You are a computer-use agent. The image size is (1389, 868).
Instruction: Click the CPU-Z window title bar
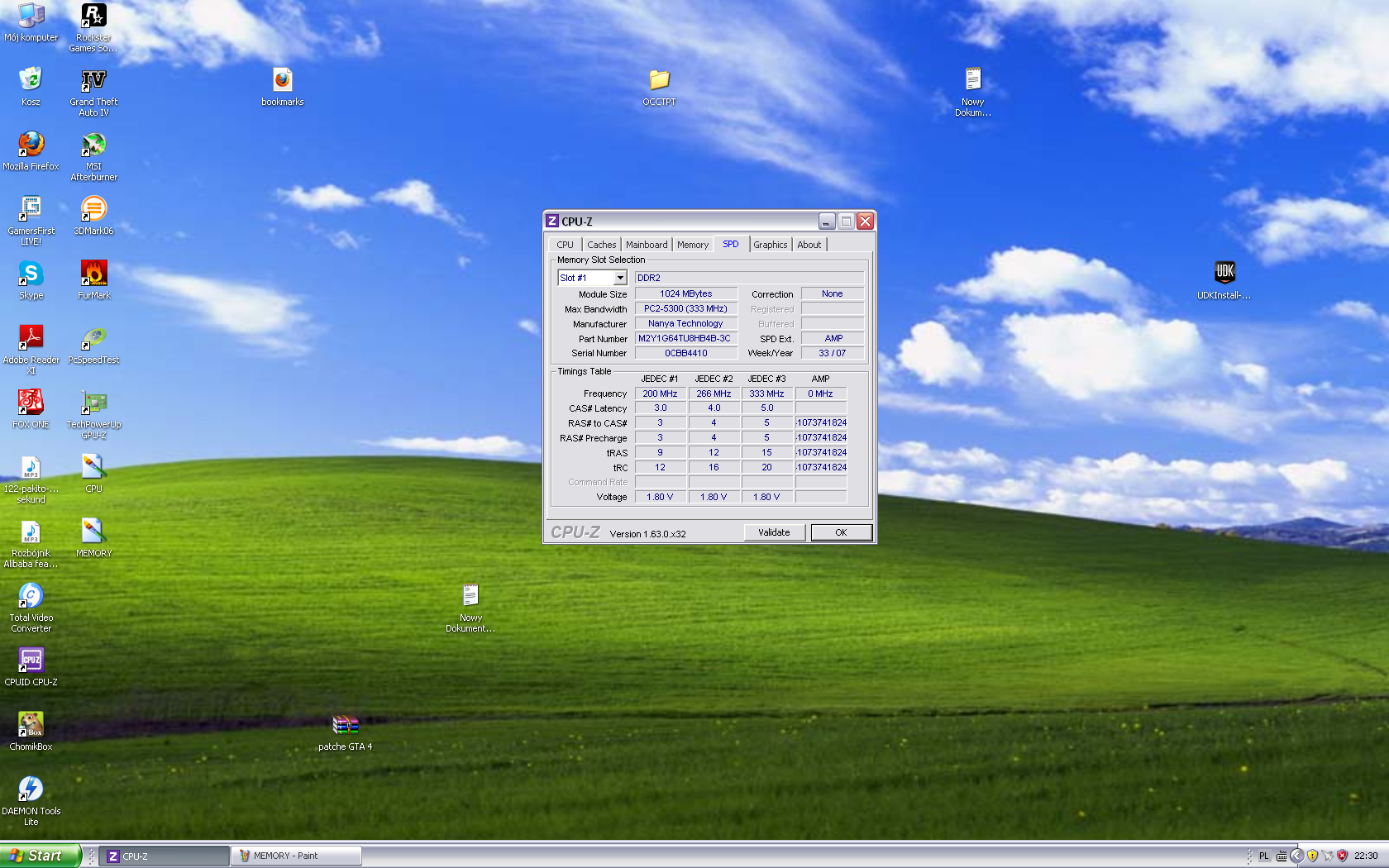point(709,221)
